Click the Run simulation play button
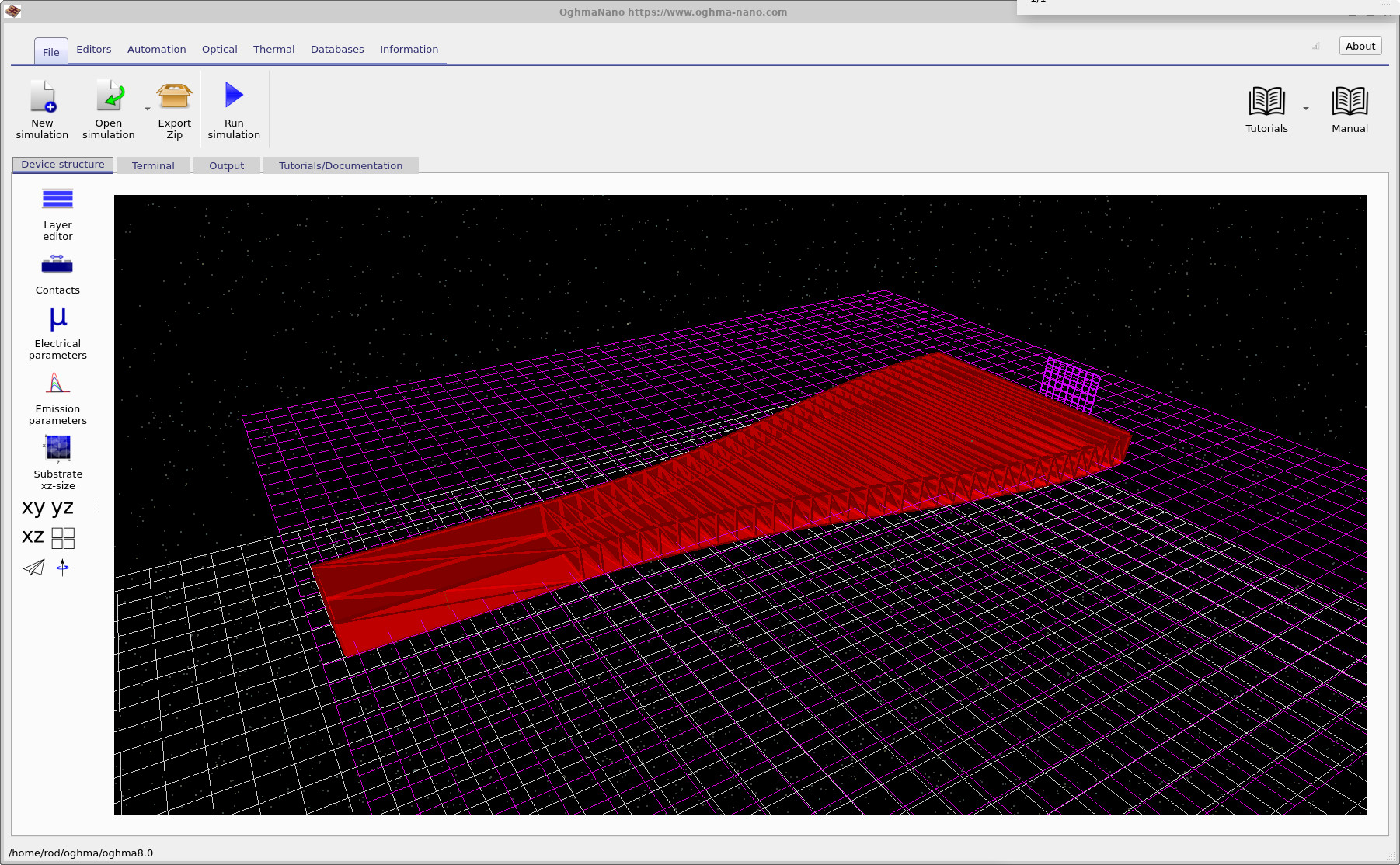 234,96
